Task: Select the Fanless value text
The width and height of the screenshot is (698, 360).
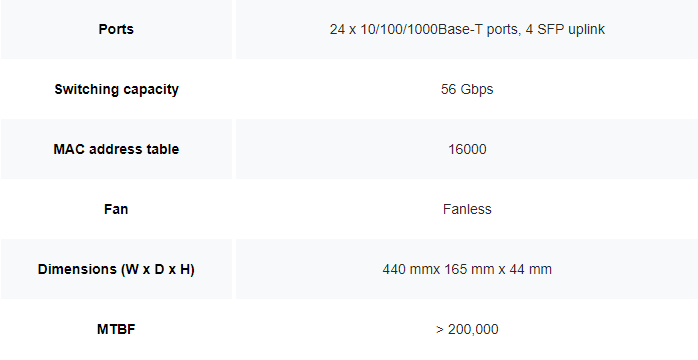Action: (x=467, y=209)
